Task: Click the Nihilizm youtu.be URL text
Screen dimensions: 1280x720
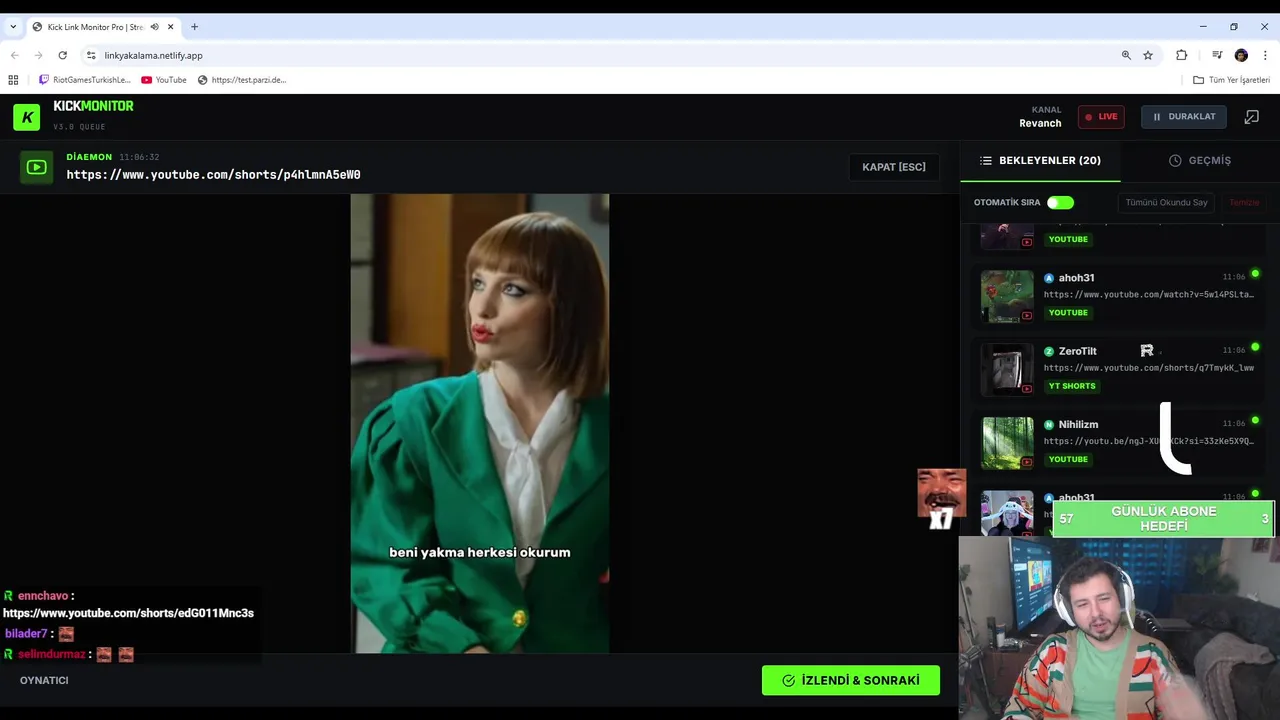Action: click(1148, 441)
